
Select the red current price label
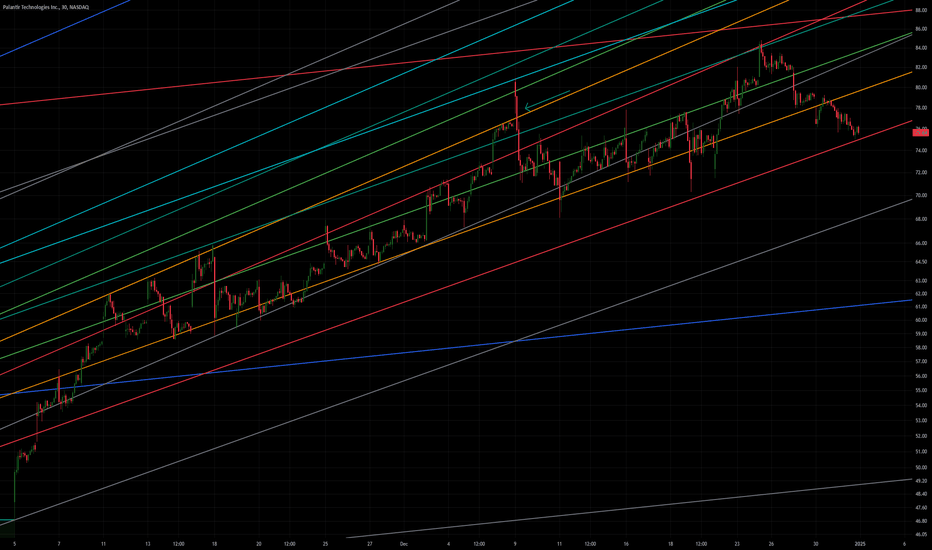coord(921,133)
